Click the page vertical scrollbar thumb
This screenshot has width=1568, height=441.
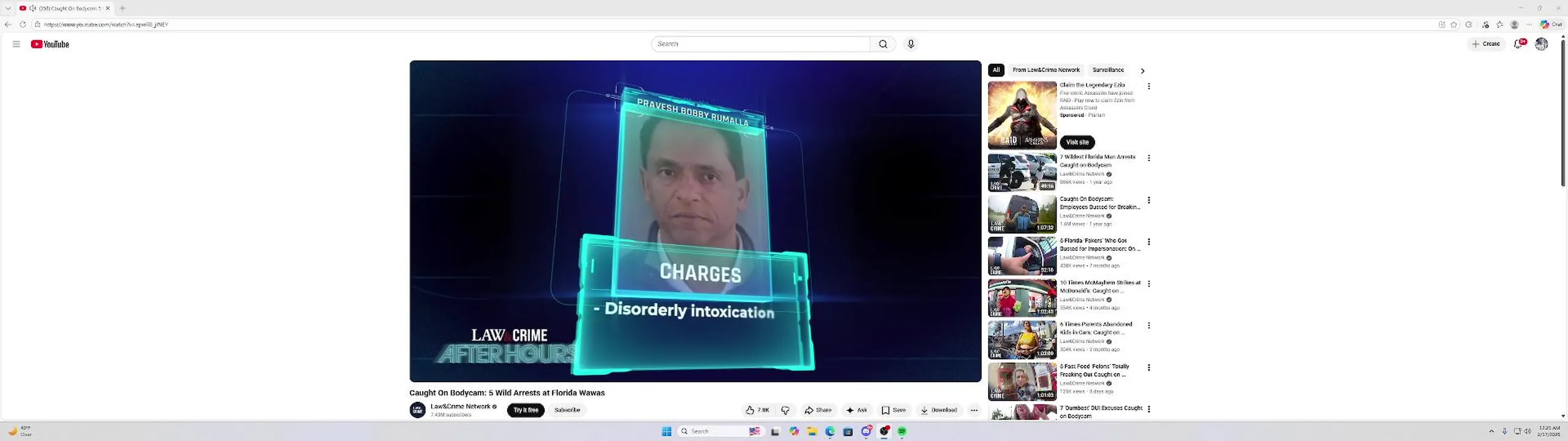click(1562, 113)
